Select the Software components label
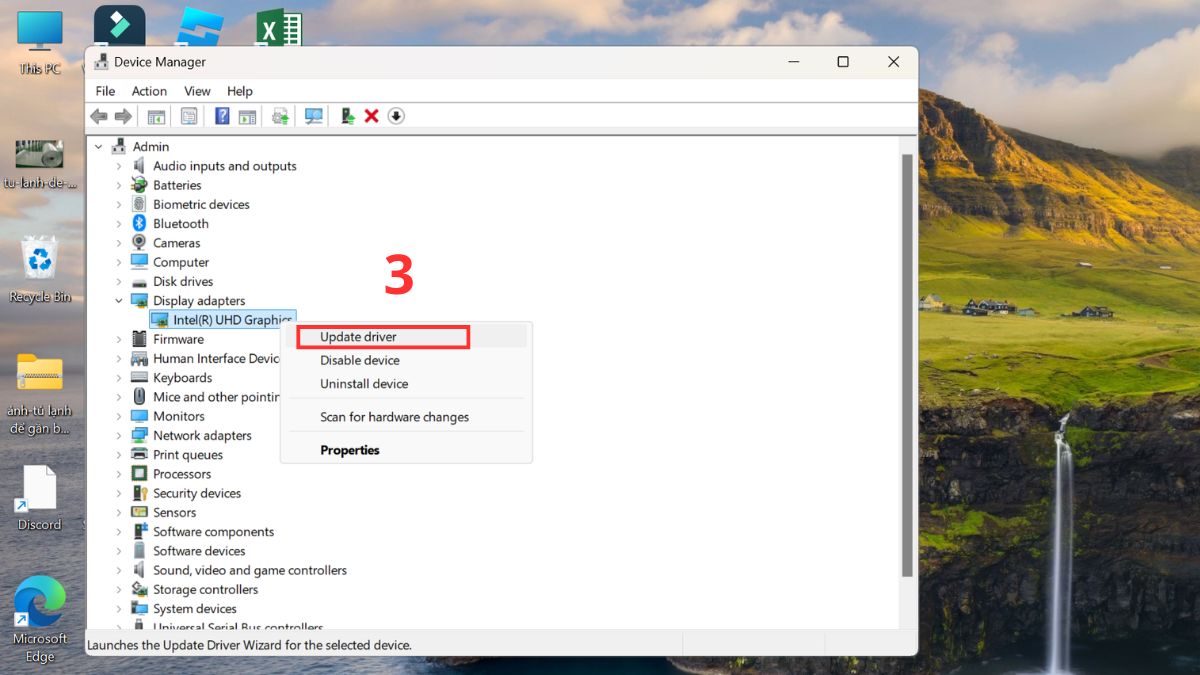Viewport: 1200px width, 675px height. 213,532
